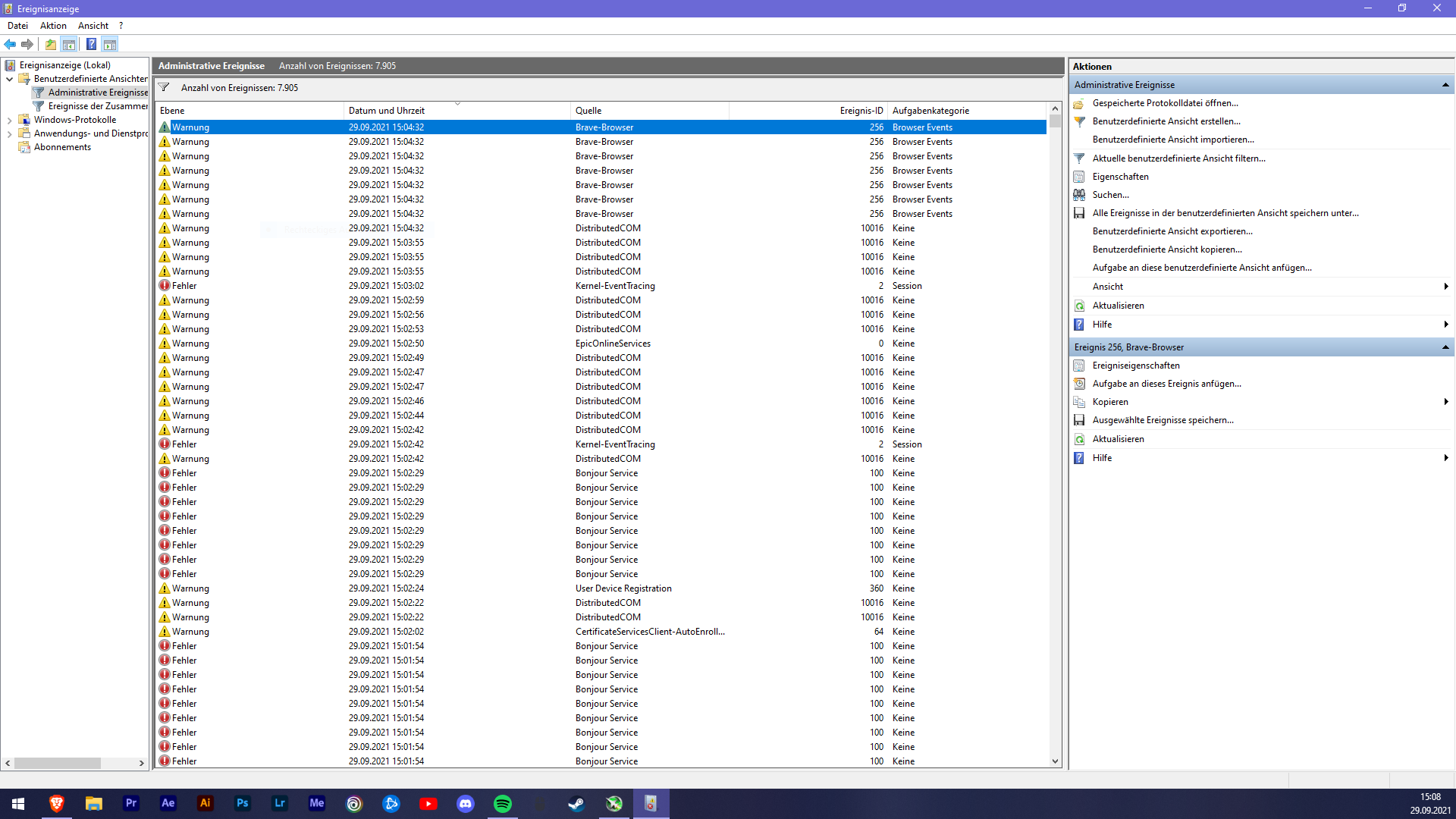Click the filter funnel icon above event list
Screen dimensions: 1456x819
pos(164,87)
